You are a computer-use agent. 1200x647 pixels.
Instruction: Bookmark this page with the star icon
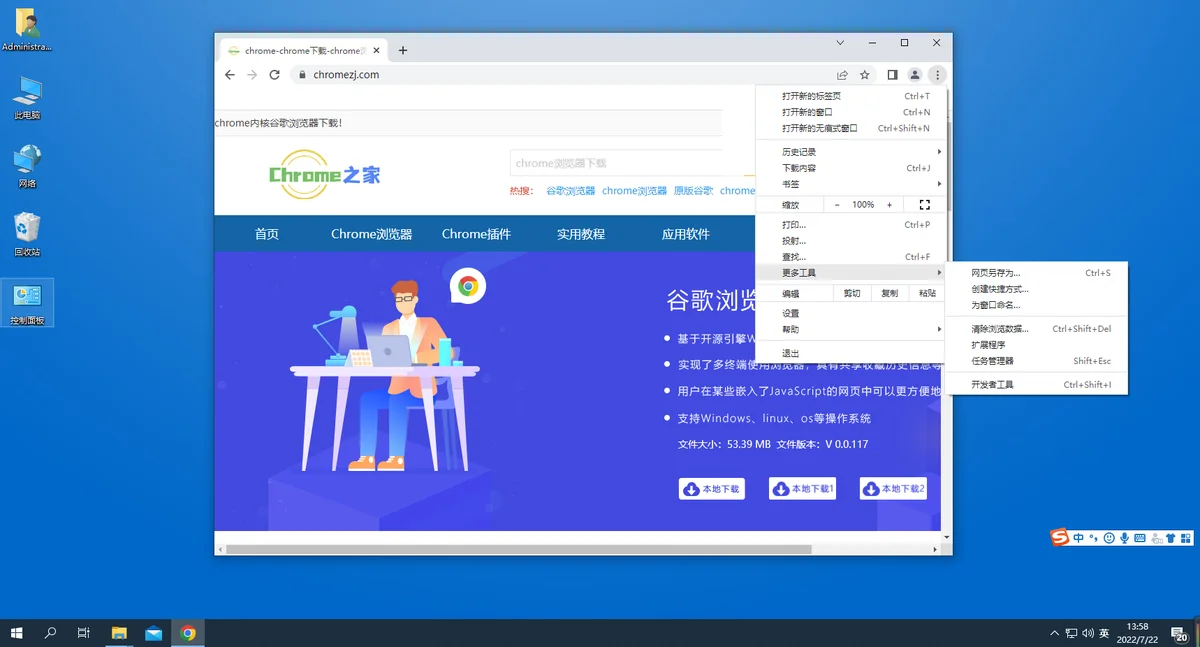point(865,75)
